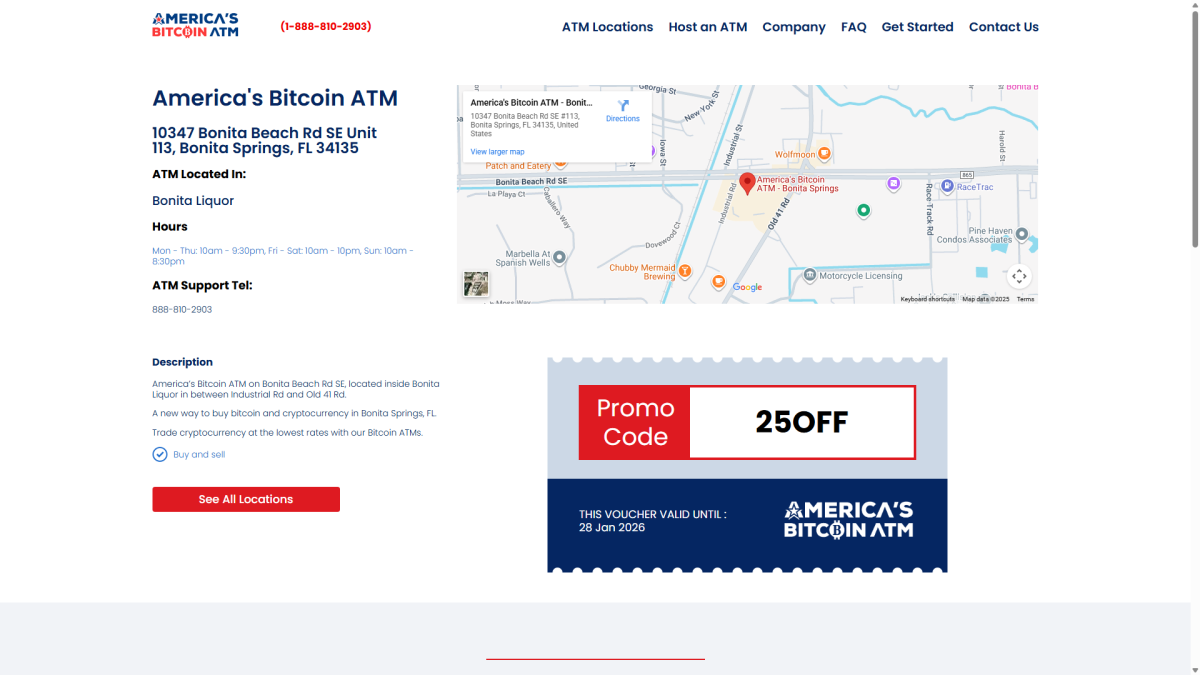Image resolution: width=1200 pixels, height=675 pixels.
Task: Click the America's Bitcoin ATM logo
Action: (195, 26)
